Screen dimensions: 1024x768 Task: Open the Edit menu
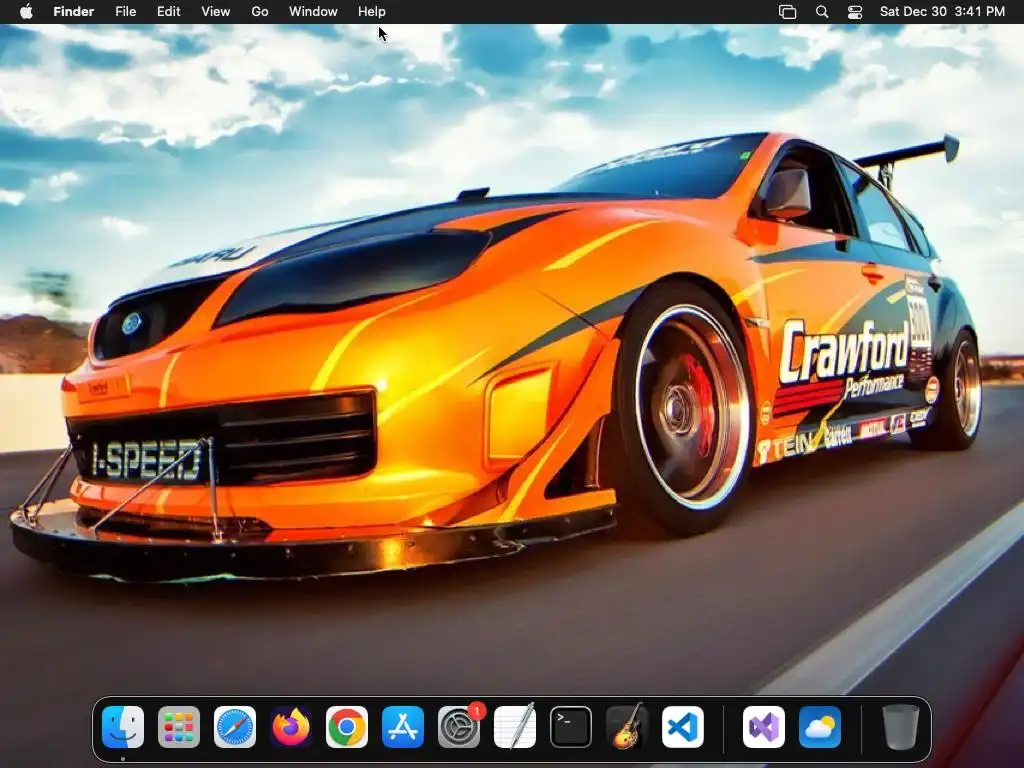pyautogui.click(x=168, y=11)
